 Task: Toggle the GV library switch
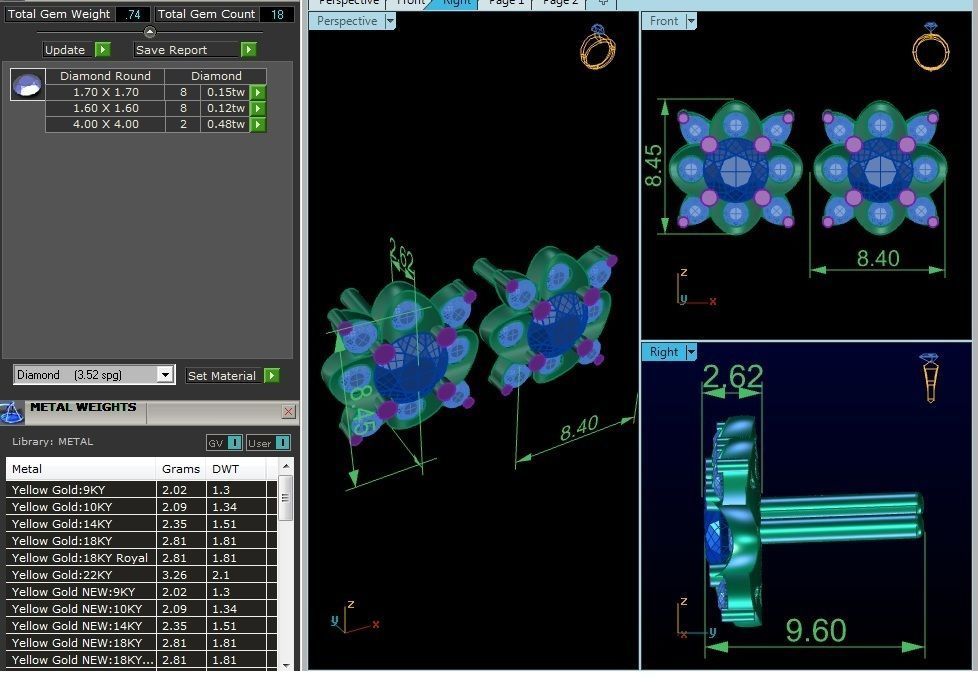(235, 443)
